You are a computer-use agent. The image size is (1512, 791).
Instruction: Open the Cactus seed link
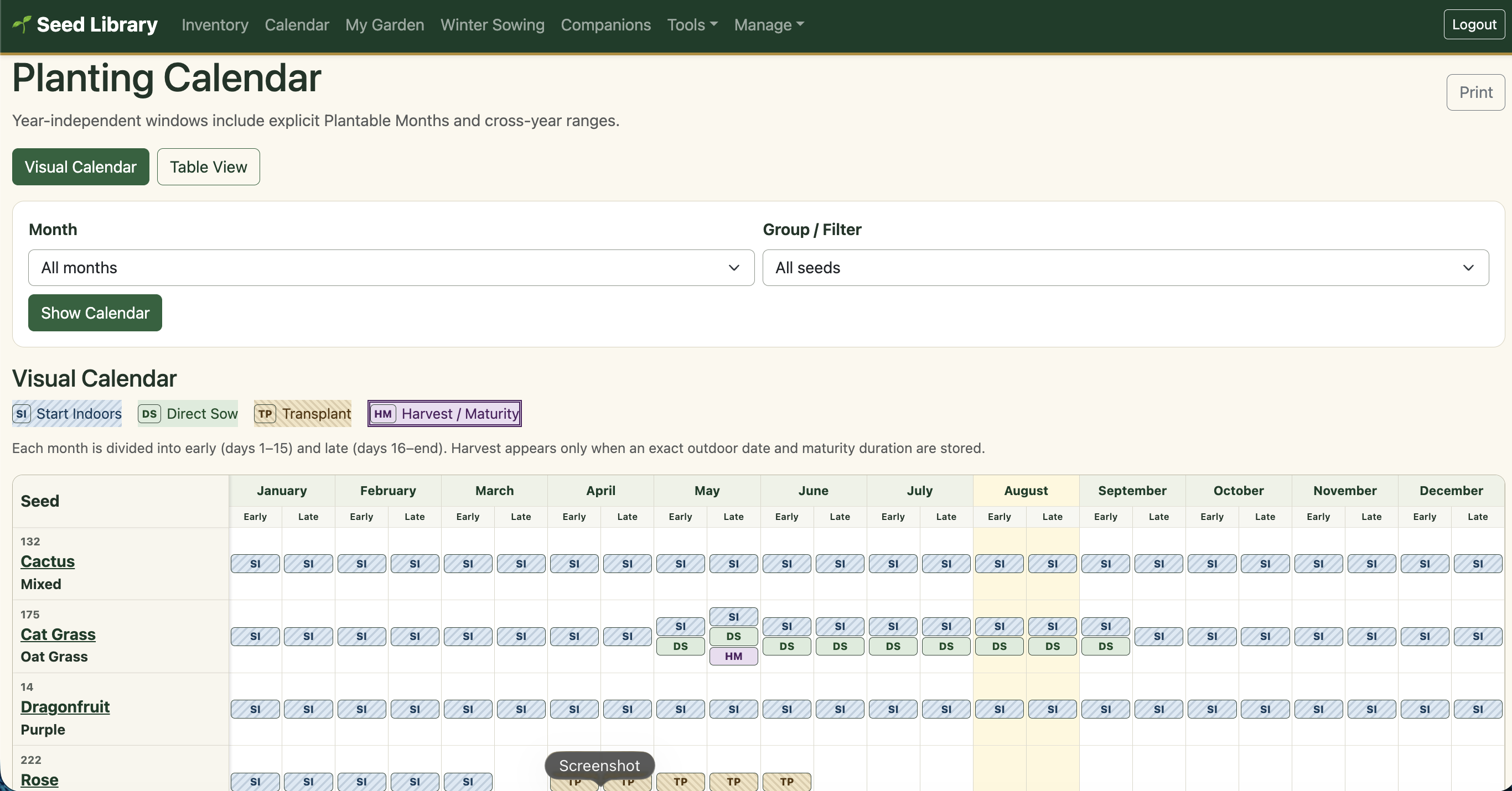[48, 561]
